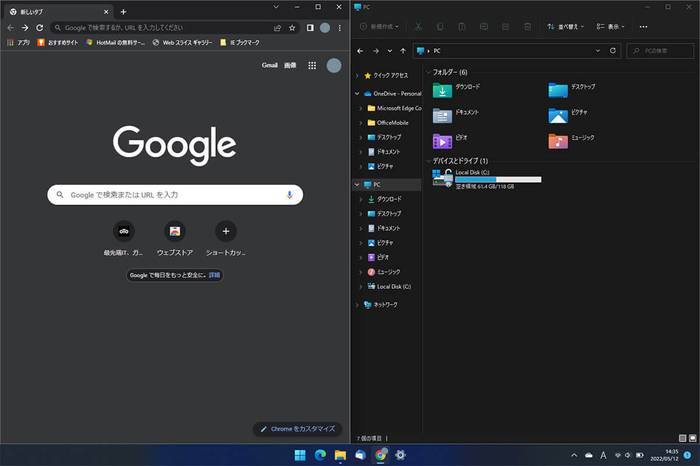
Task: Reload the page in Chrome
Action: [x=40, y=28]
